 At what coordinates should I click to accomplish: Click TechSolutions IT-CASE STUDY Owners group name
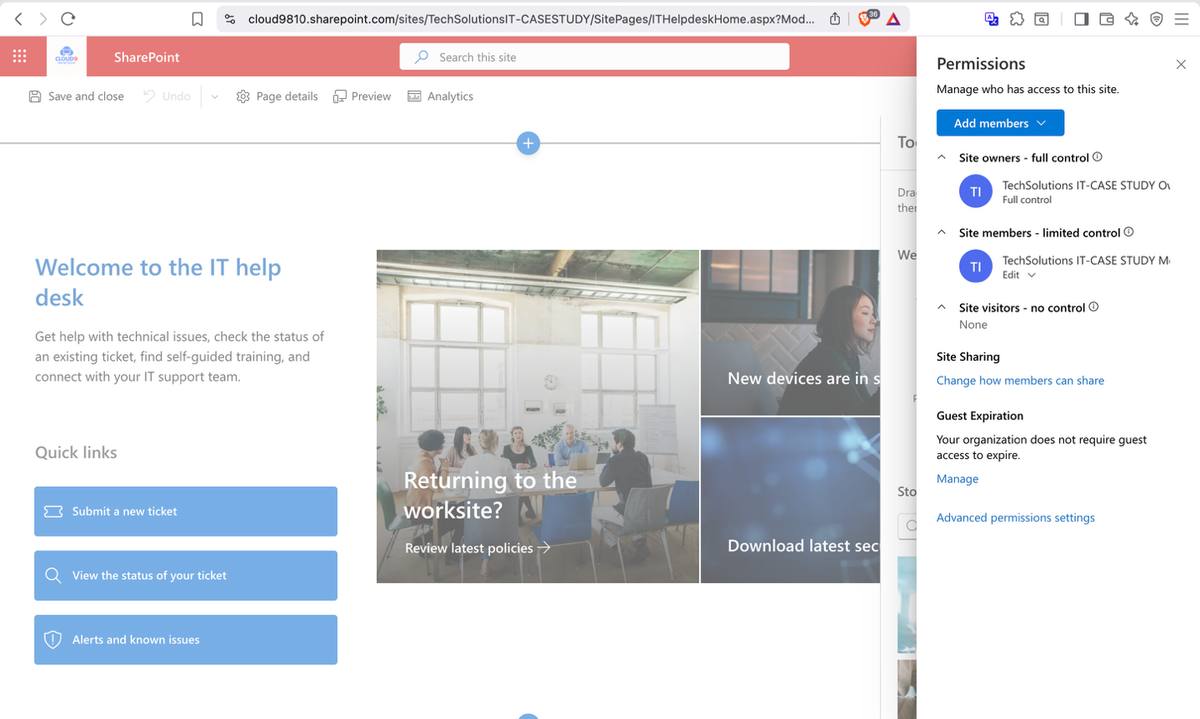click(x=1086, y=185)
